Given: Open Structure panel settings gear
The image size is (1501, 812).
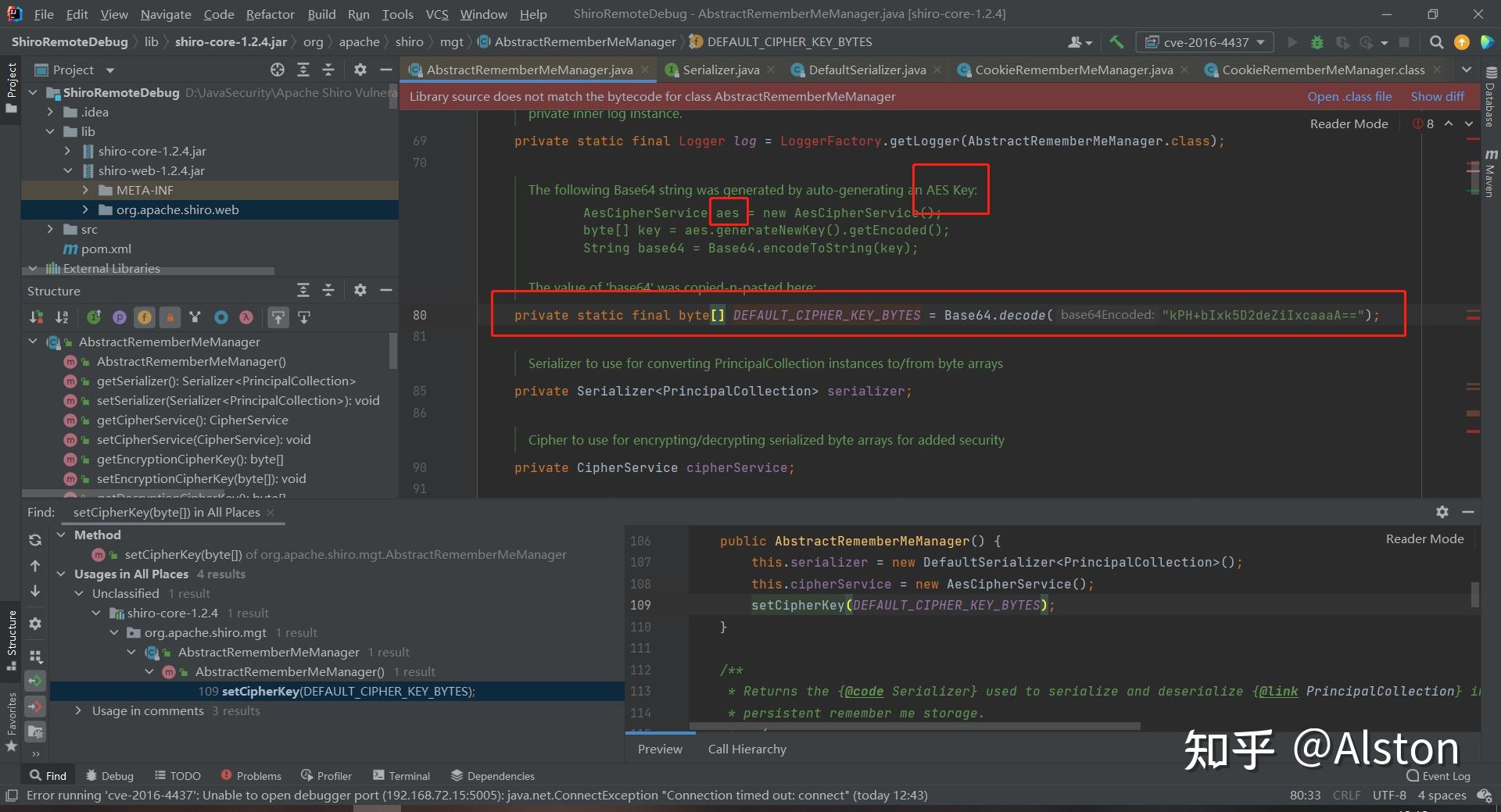Looking at the screenshot, I should [360, 291].
